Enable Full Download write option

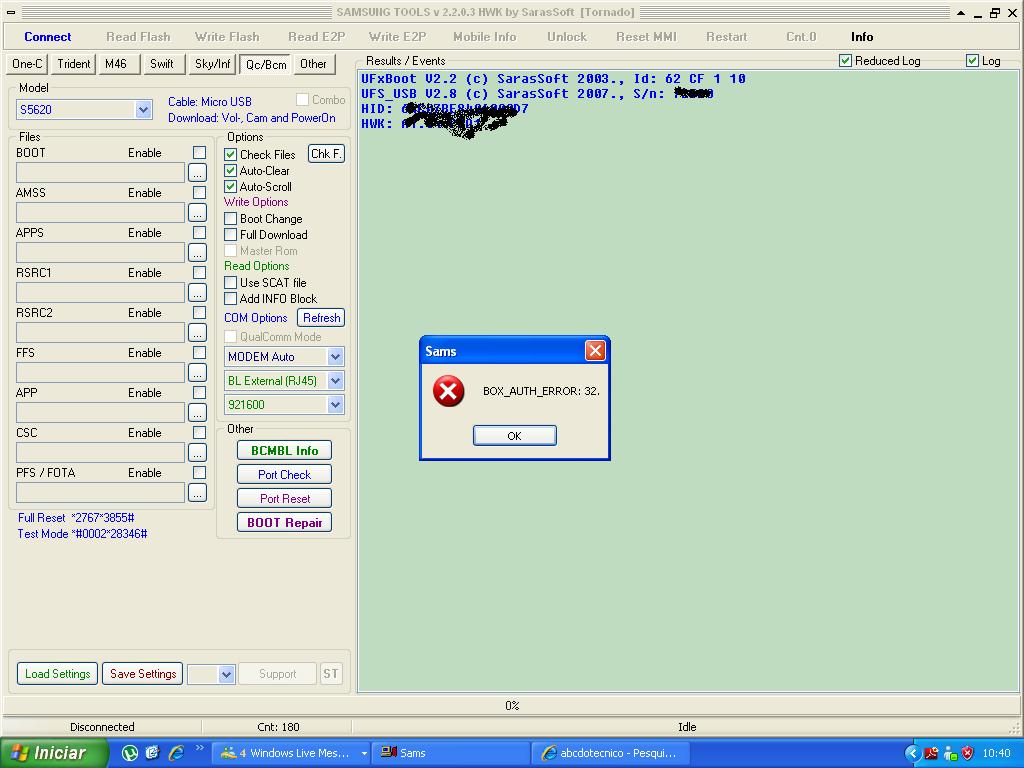[231, 234]
